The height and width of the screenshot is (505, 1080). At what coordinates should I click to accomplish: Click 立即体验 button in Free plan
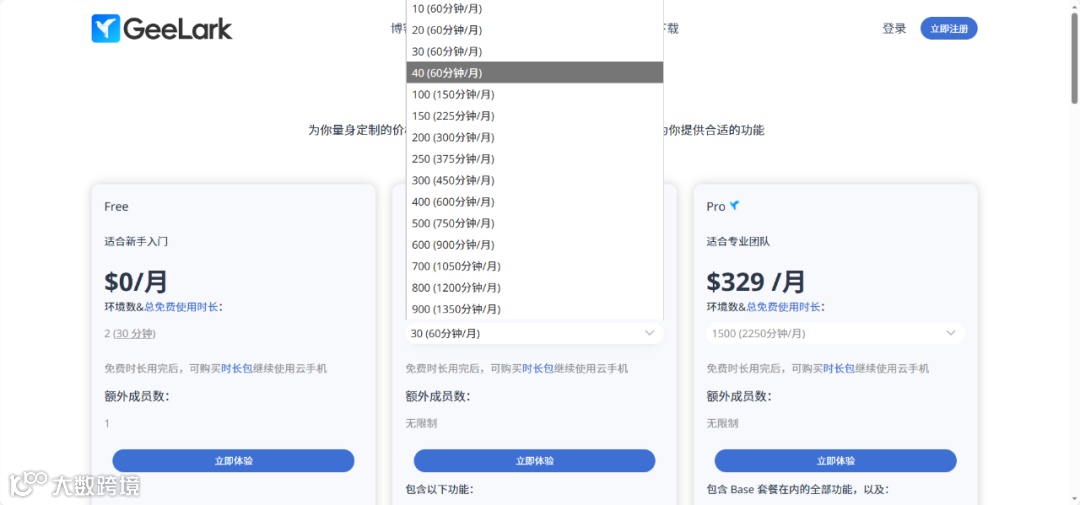tap(233, 461)
